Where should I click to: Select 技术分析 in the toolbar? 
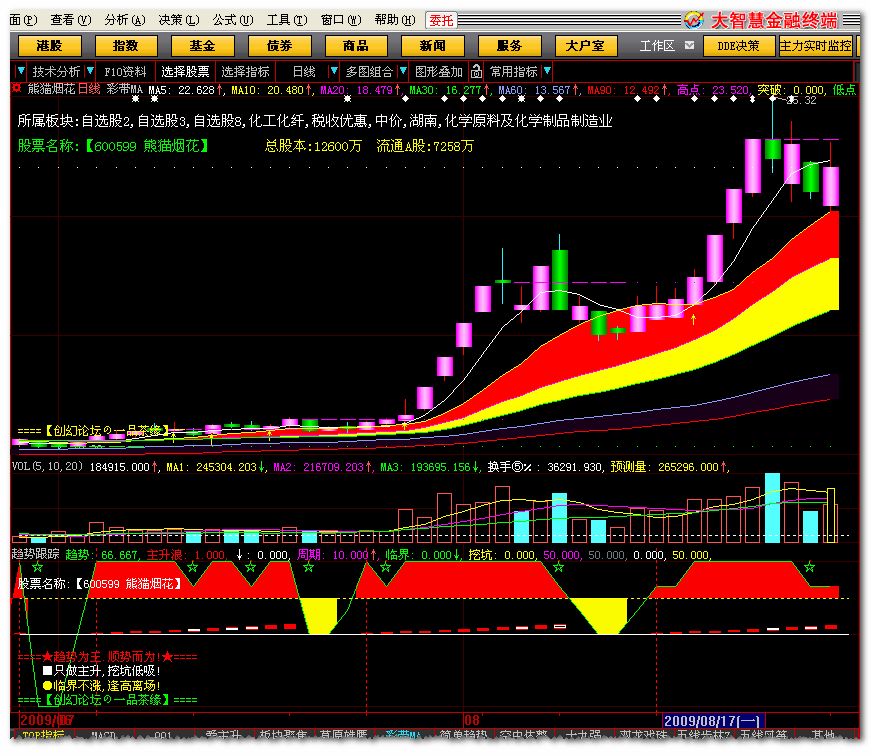(x=56, y=72)
